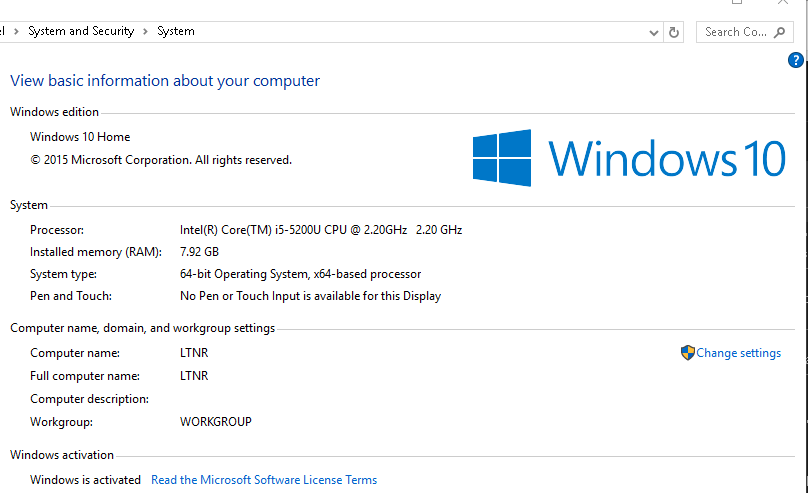Click the 'View basic information about your computer' heading

pyautogui.click(x=165, y=81)
